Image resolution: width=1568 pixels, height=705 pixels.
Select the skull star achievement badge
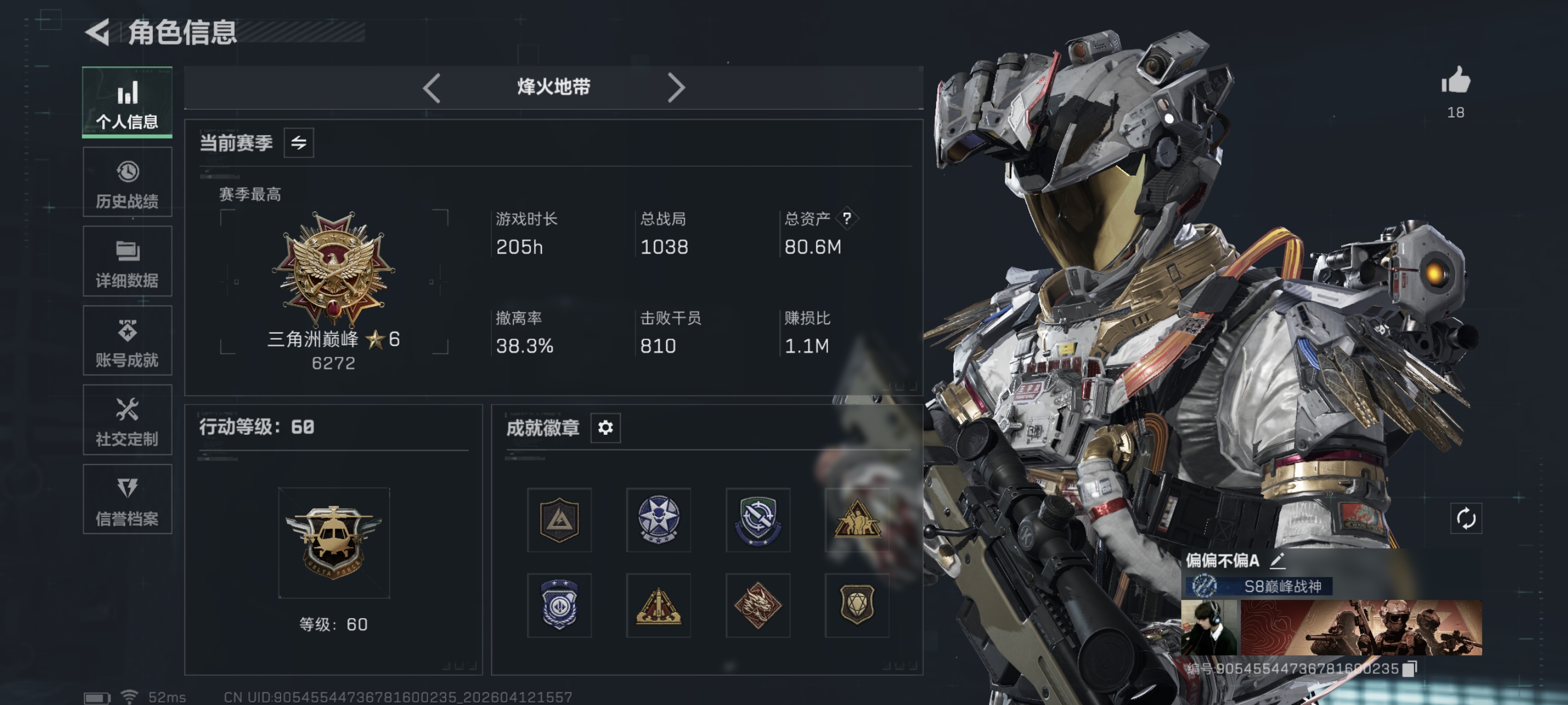[x=658, y=519]
